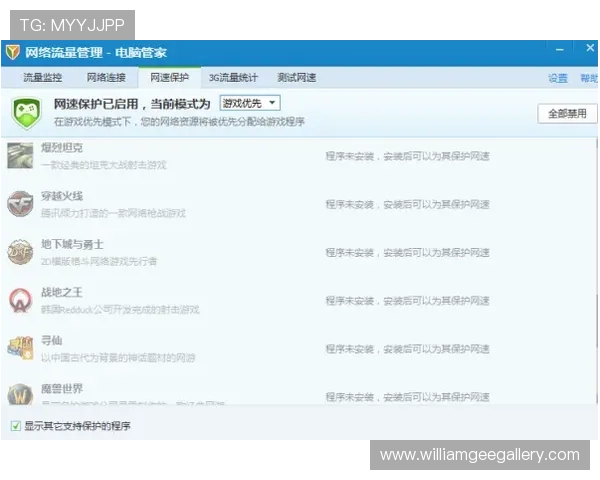Image resolution: width=600 pixels, height=480 pixels.
Task: Select the 寻仙 game icon
Action: coord(20,348)
